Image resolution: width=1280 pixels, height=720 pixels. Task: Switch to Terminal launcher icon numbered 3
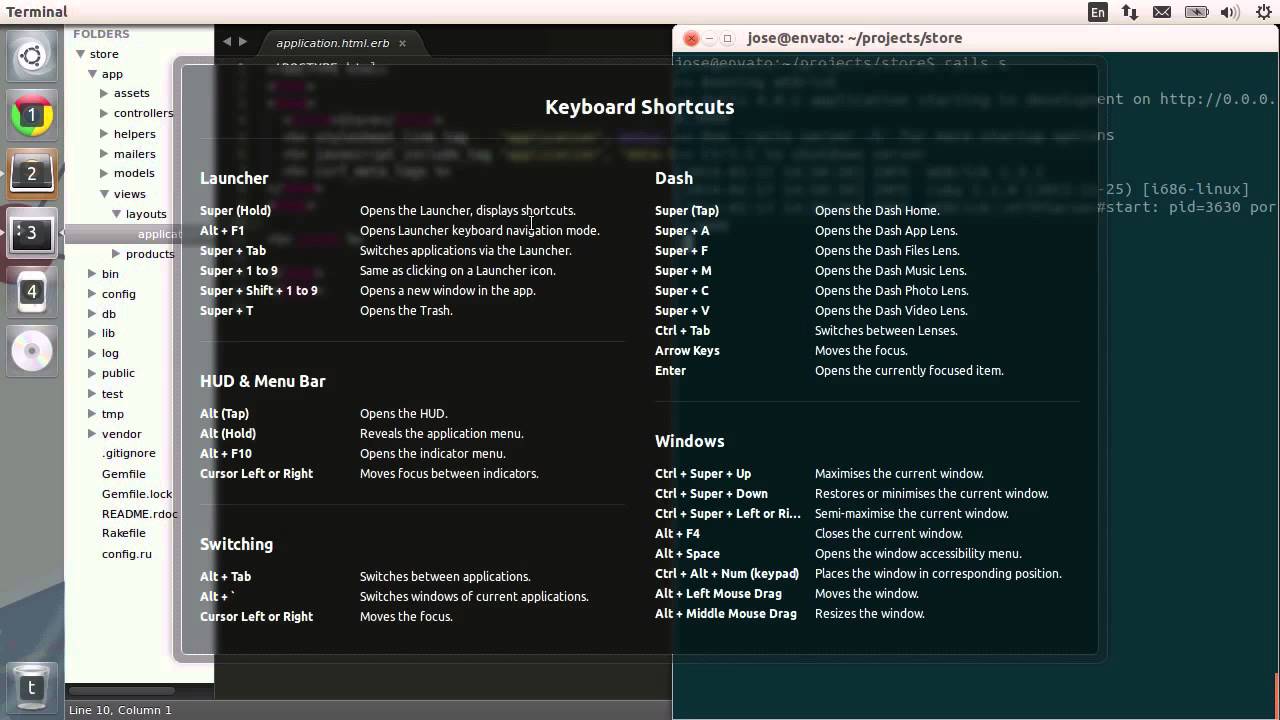coord(31,233)
